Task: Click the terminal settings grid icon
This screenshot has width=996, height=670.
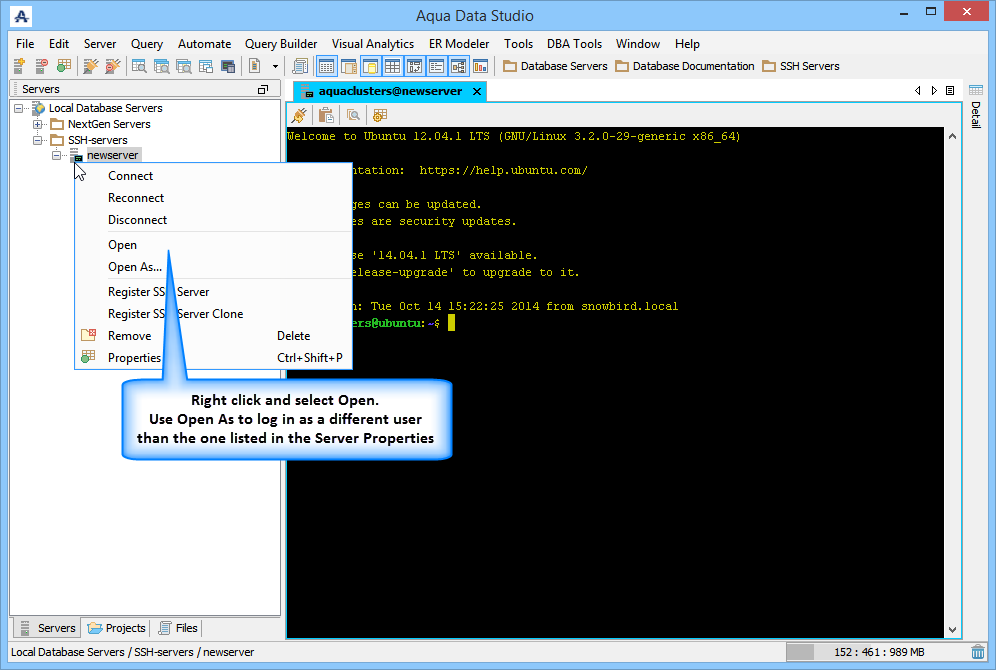Action: (x=380, y=115)
